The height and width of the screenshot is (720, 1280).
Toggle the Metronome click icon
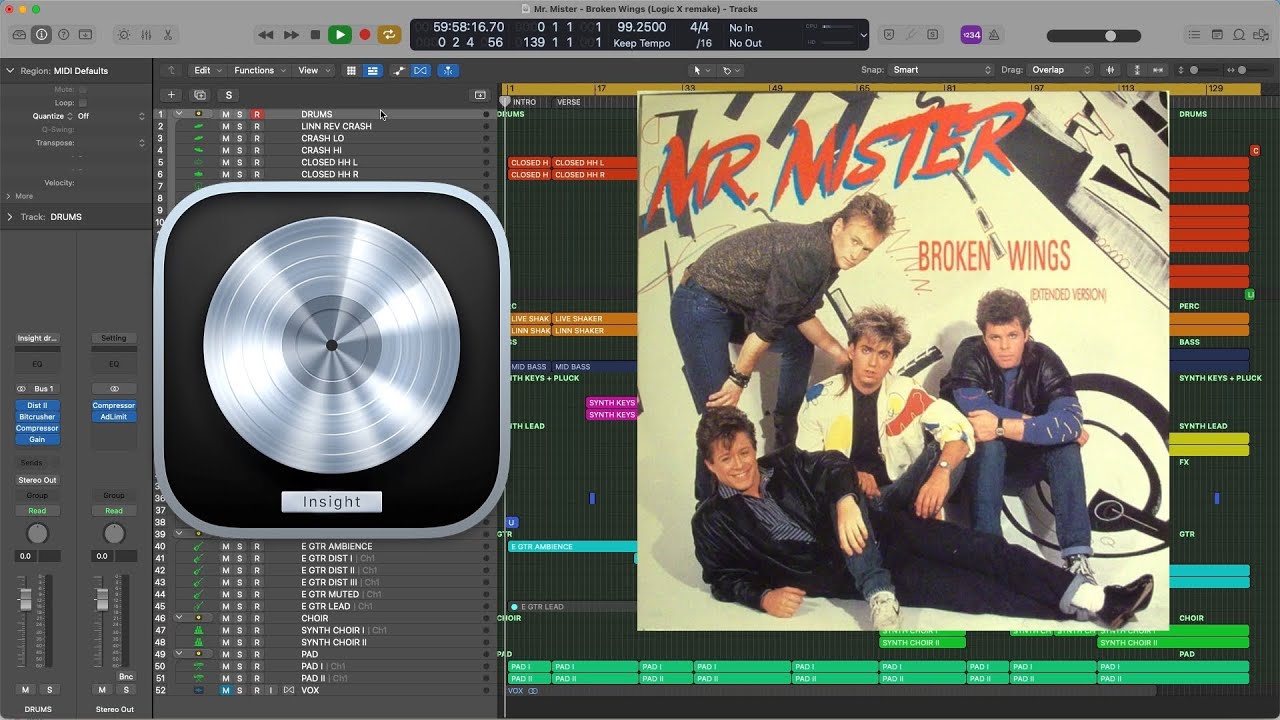pyautogui.click(x=993, y=34)
